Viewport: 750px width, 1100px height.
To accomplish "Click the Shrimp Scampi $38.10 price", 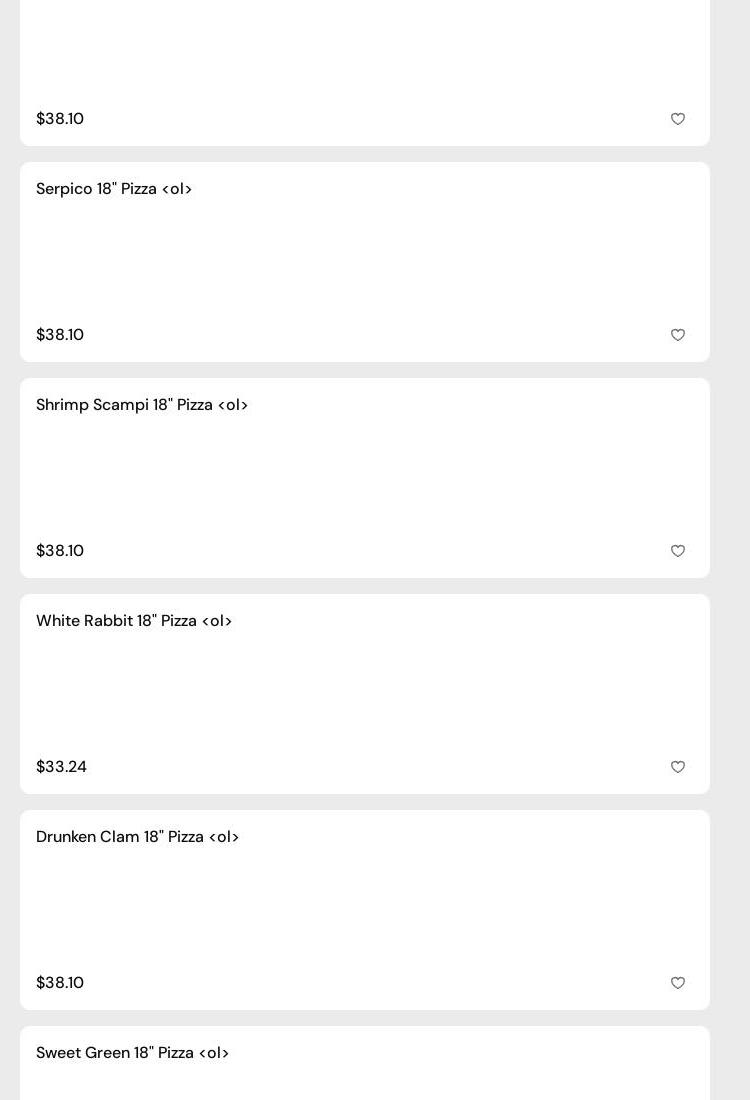I will [60, 551].
